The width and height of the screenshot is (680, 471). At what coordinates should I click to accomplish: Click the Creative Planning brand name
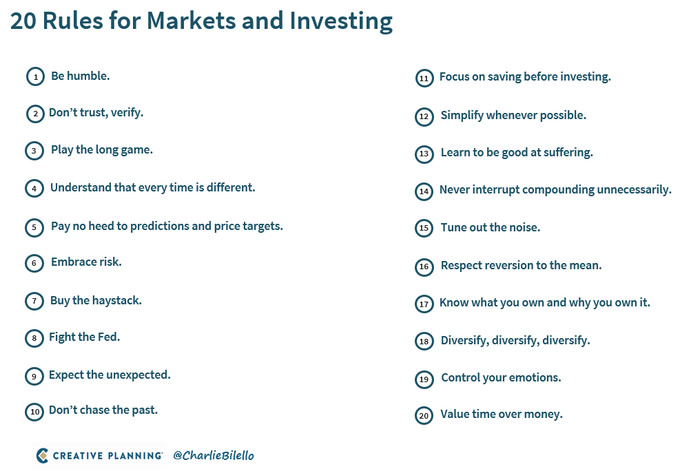coord(108,455)
